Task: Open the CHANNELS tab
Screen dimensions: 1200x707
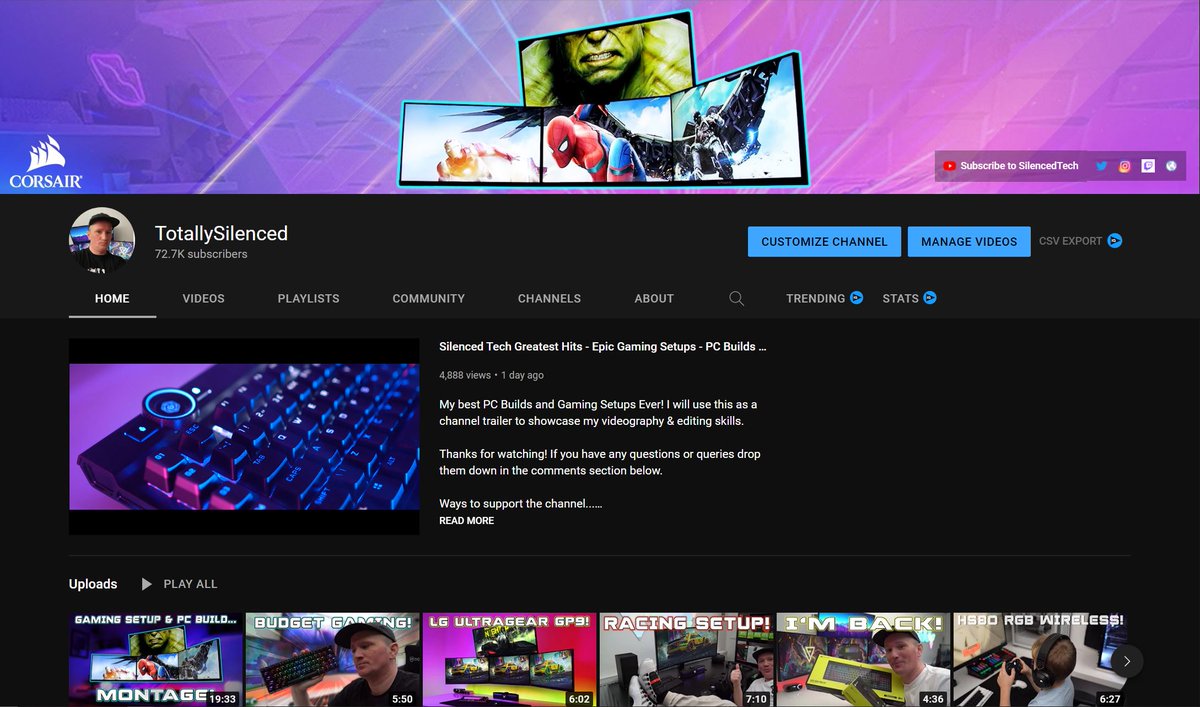Action: [549, 298]
